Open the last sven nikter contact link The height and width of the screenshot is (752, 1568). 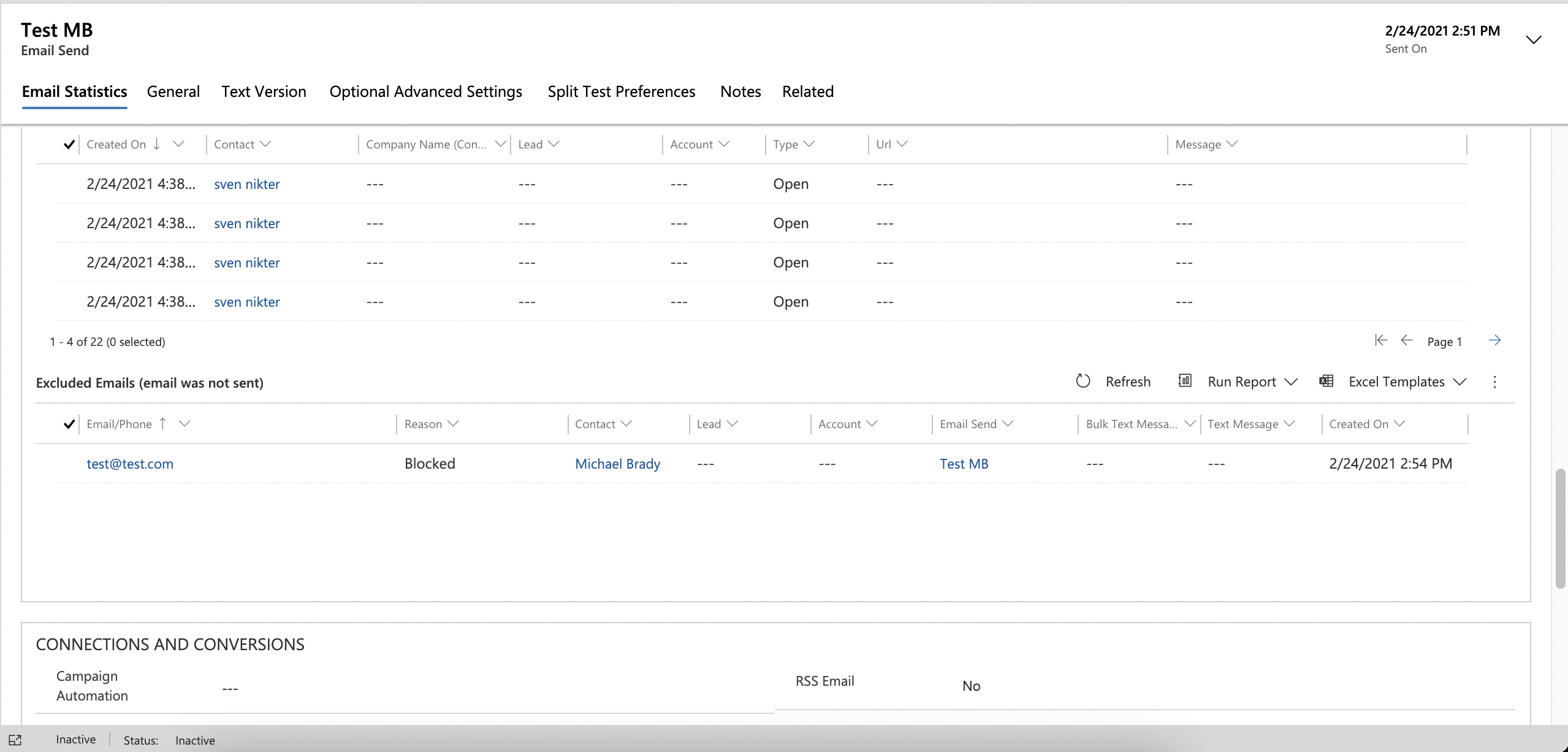[247, 302]
